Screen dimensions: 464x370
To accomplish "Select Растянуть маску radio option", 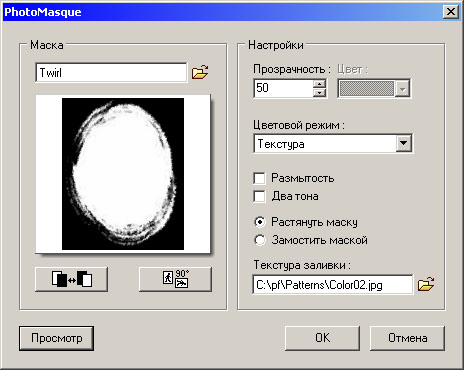I will pos(260,222).
